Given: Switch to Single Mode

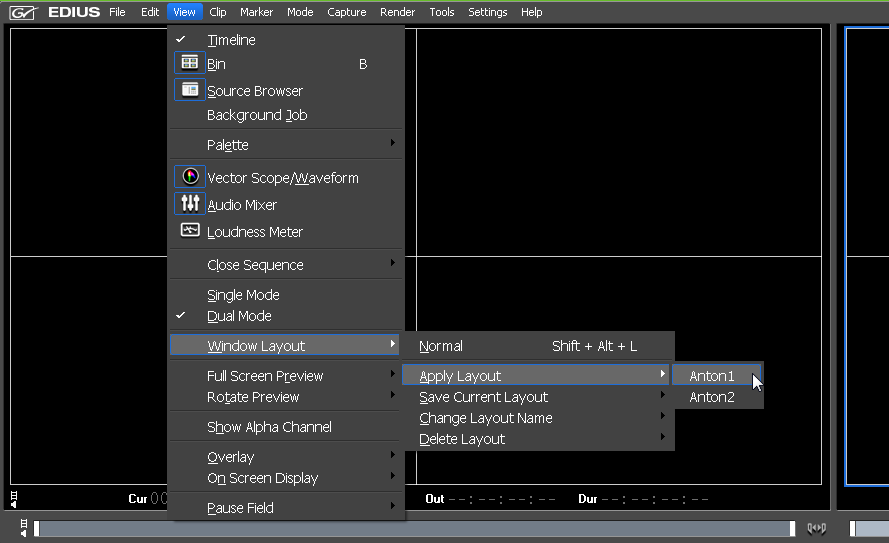Looking at the screenshot, I should (243, 295).
